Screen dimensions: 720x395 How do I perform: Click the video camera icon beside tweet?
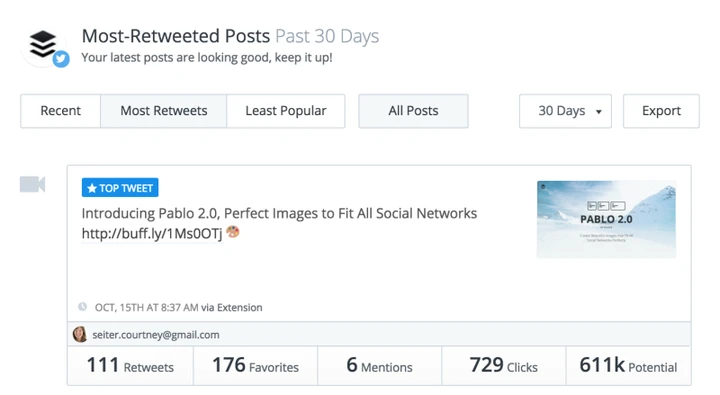(32, 184)
